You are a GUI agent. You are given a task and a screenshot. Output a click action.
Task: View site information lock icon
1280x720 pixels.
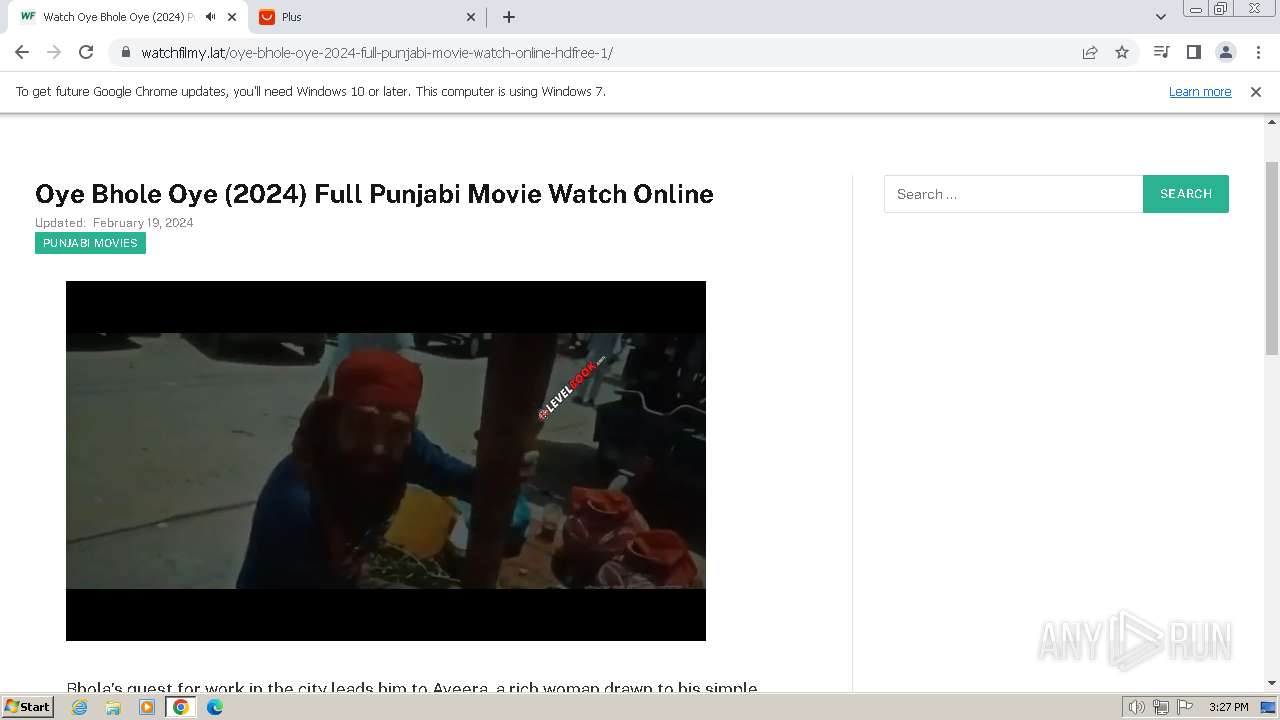point(125,52)
